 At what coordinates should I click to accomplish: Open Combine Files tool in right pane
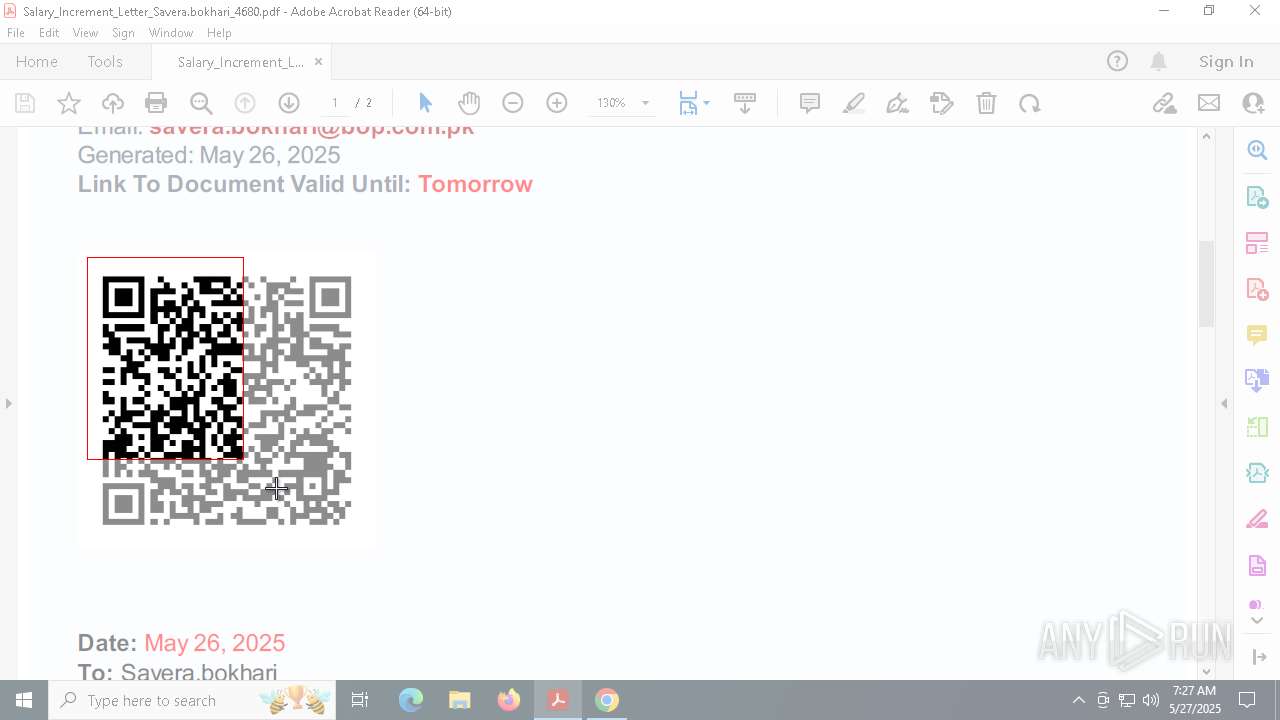pyautogui.click(x=1257, y=380)
